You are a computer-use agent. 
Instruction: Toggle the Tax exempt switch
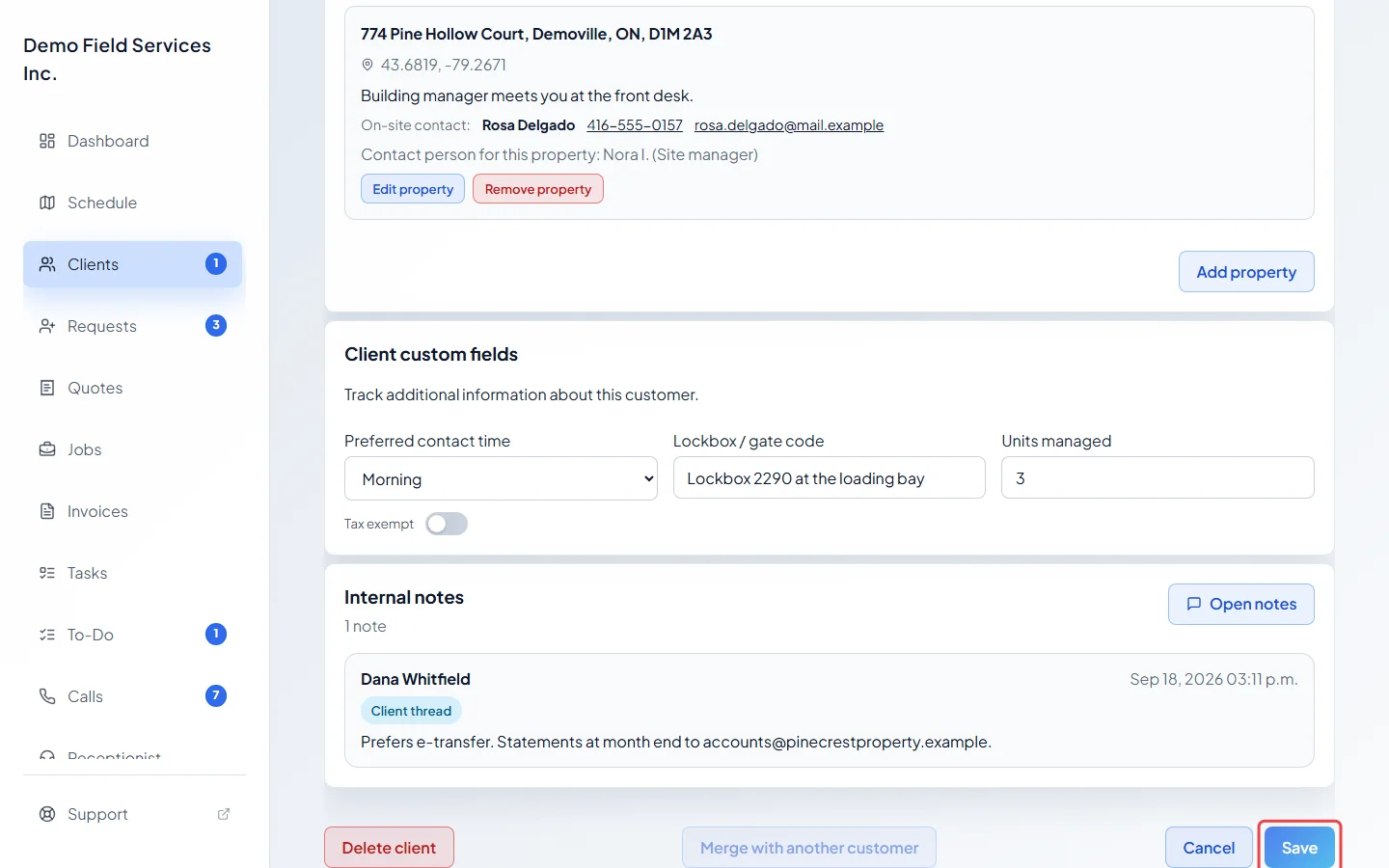pyautogui.click(x=447, y=524)
